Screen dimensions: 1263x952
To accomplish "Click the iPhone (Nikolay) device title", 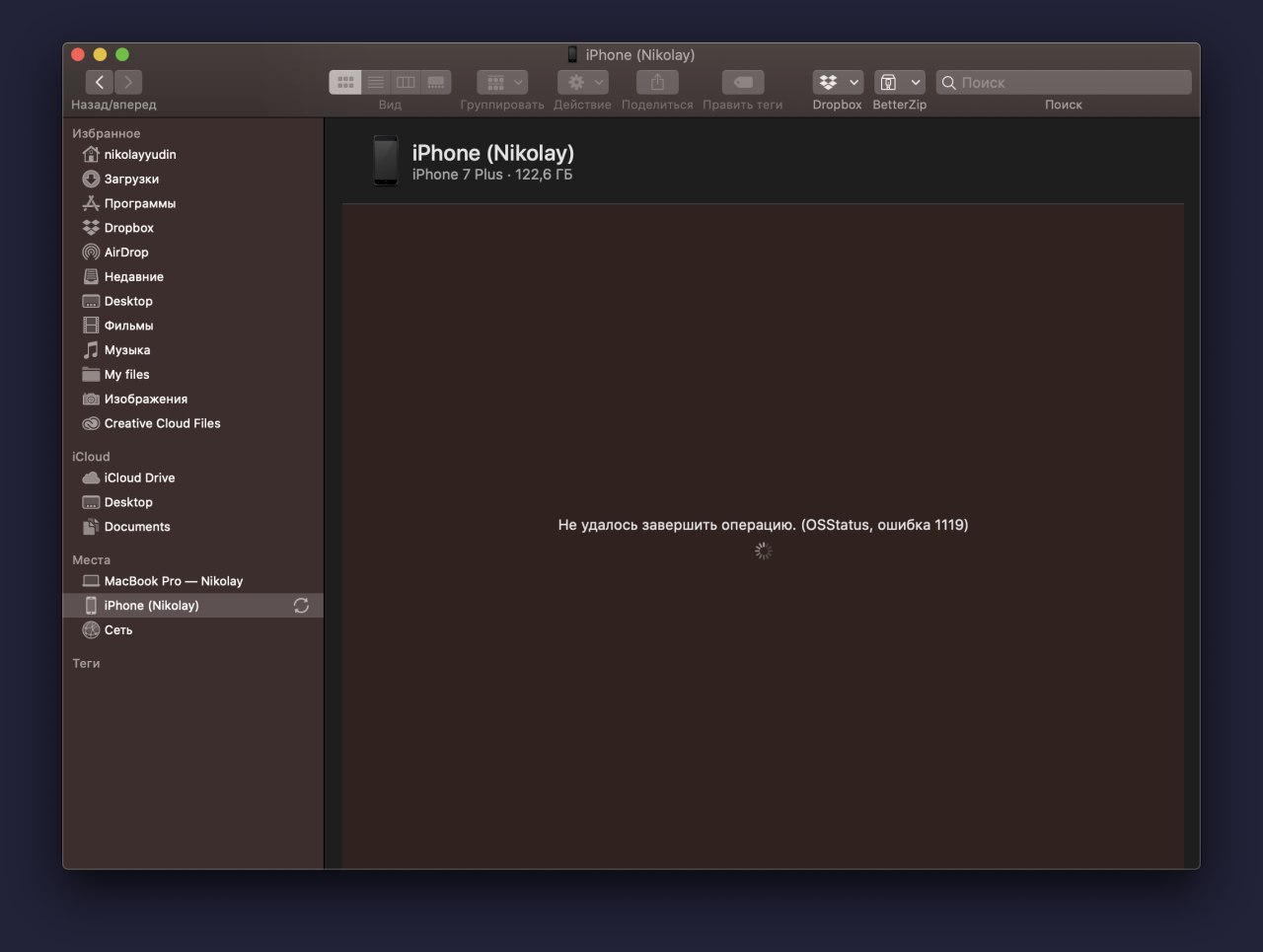I will point(492,153).
